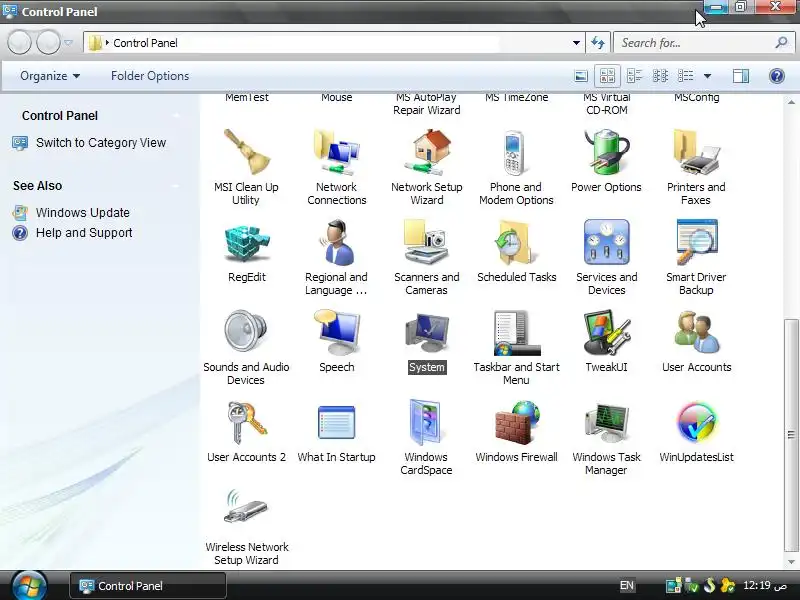
Task: Refresh the Control Panel view
Action: [x=598, y=43]
